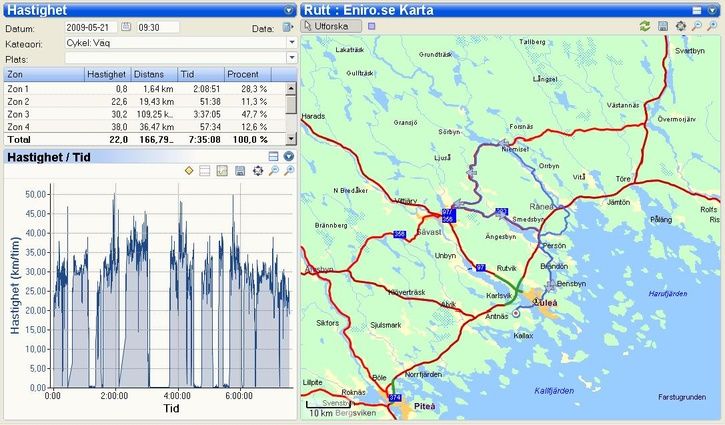
Task: Toggle chart grid lines display
Action: coord(205,172)
